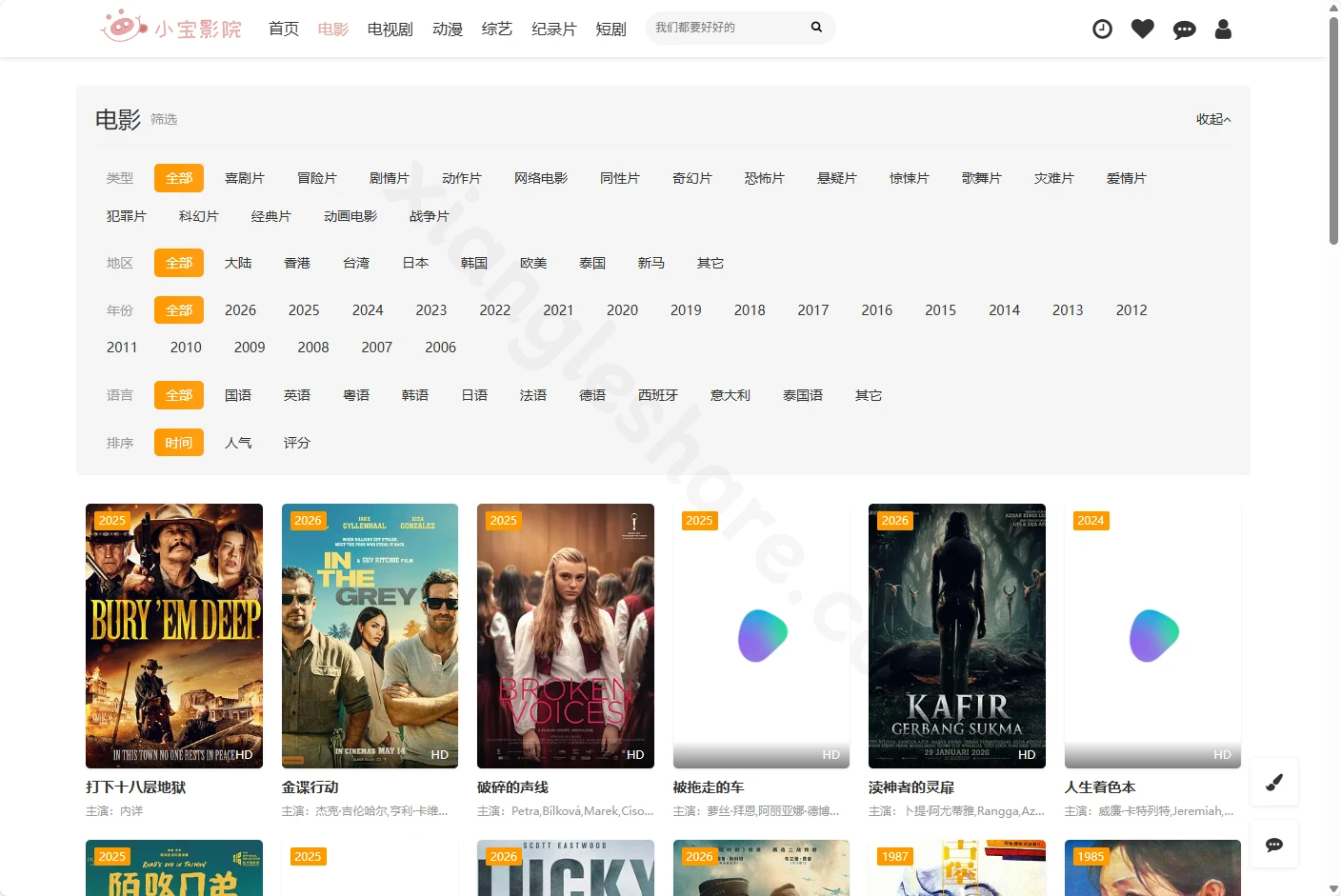Open 电视剧 nav item
The image size is (1341, 896).
[390, 29]
